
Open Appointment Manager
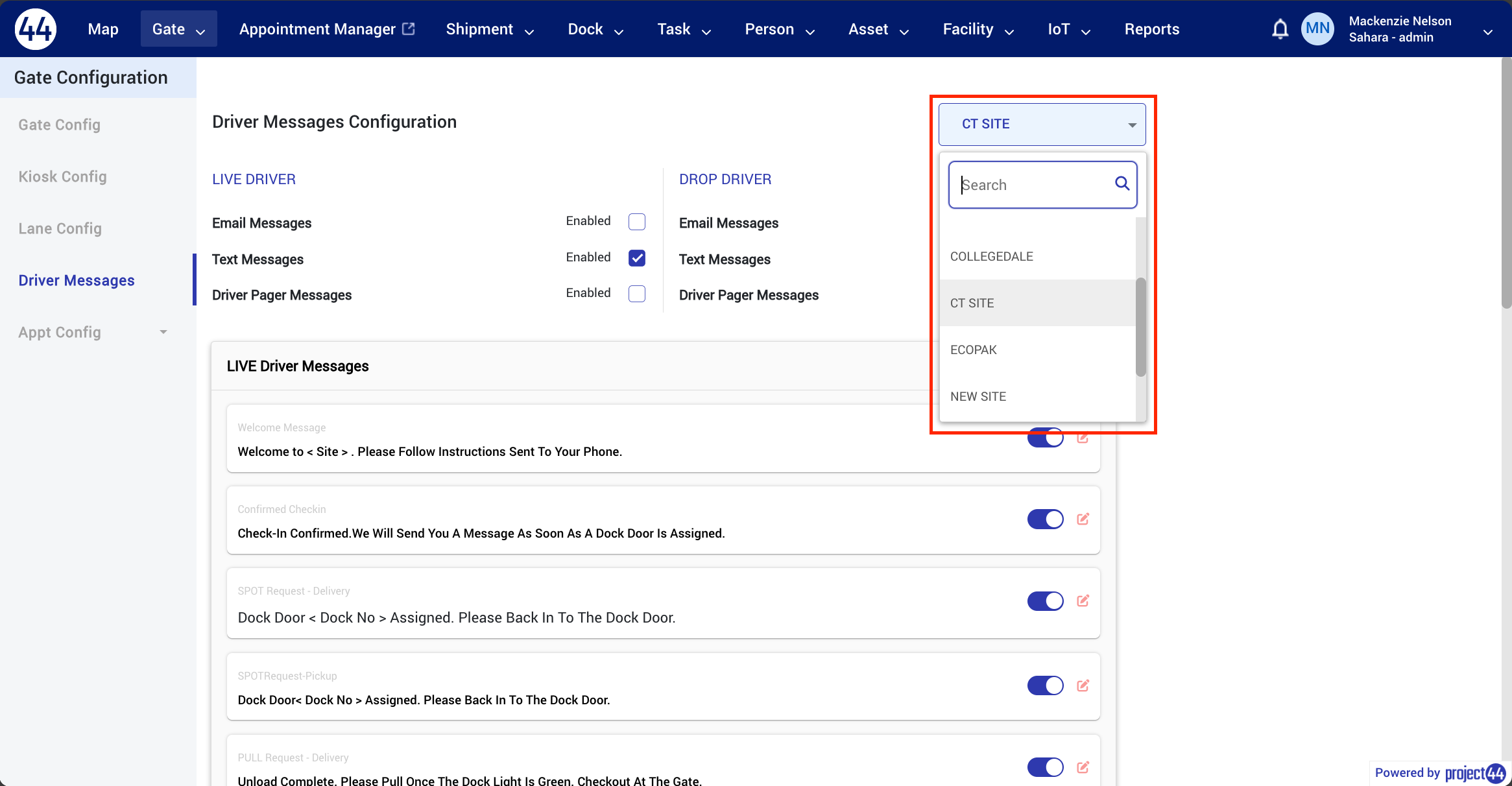[x=327, y=29]
